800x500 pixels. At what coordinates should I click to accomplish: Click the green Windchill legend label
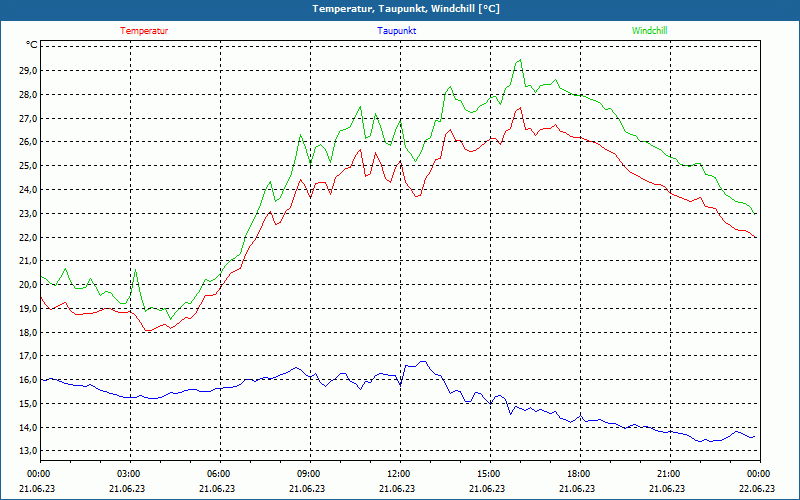click(649, 31)
